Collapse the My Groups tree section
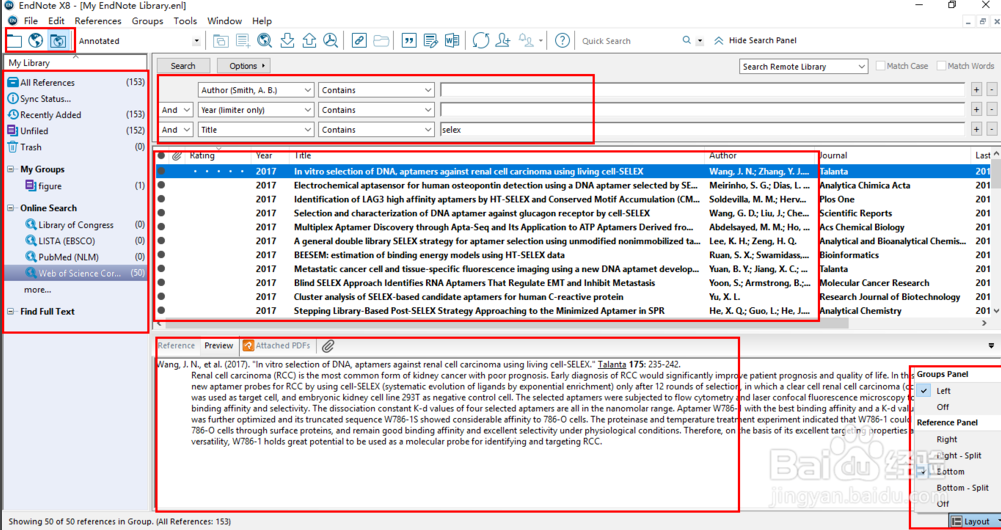Viewport: 1001px width, 530px height. [x=12, y=170]
